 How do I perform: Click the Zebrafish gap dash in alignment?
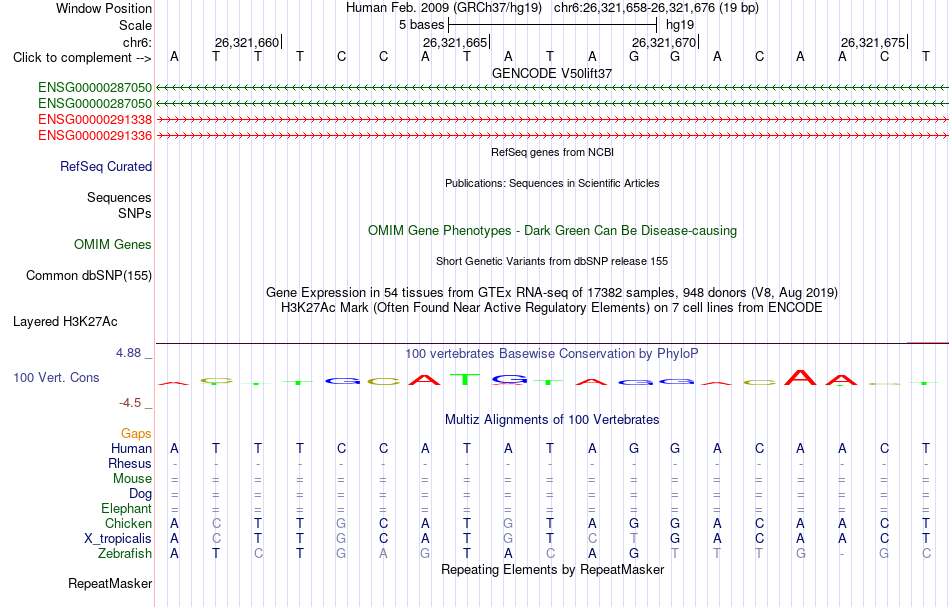pos(842,554)
